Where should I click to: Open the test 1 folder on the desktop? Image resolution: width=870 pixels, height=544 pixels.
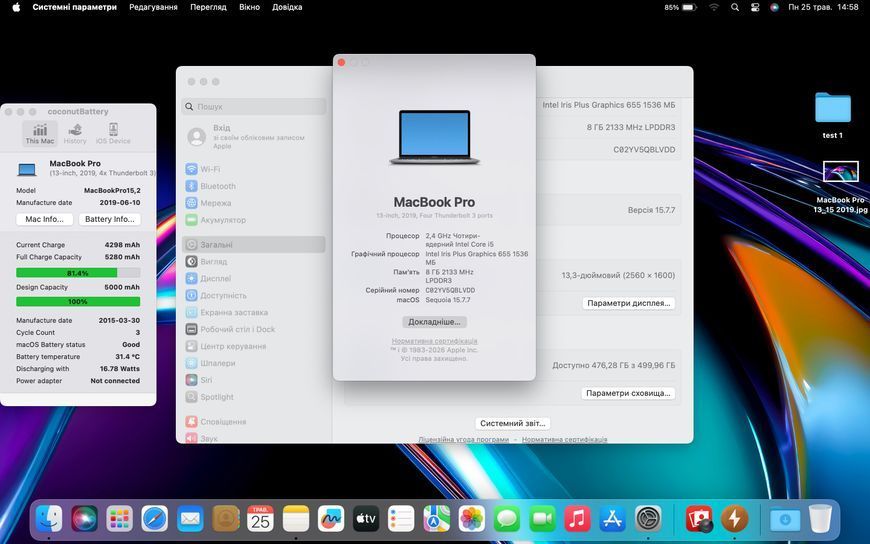(833, 108)
